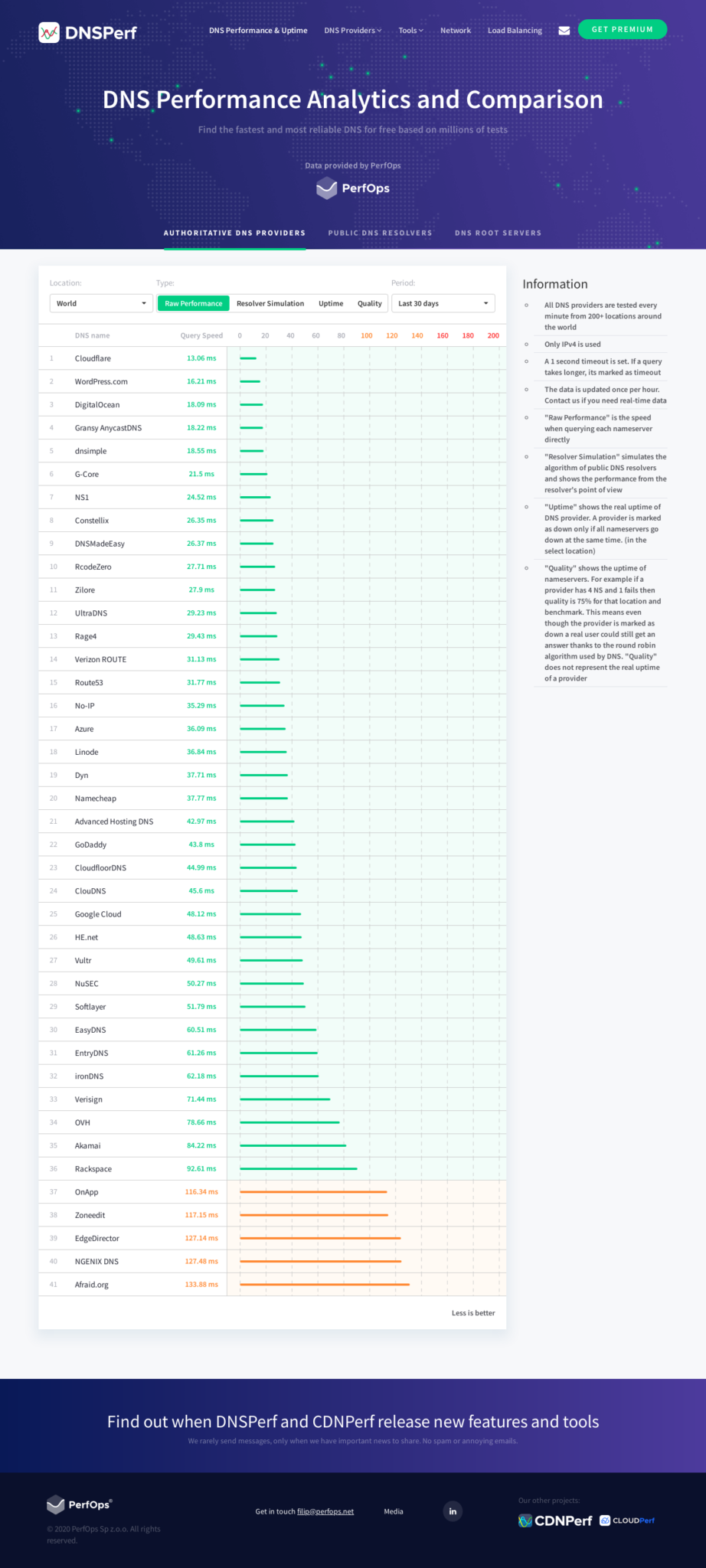Switch type to Uptime

pos(331,304)
